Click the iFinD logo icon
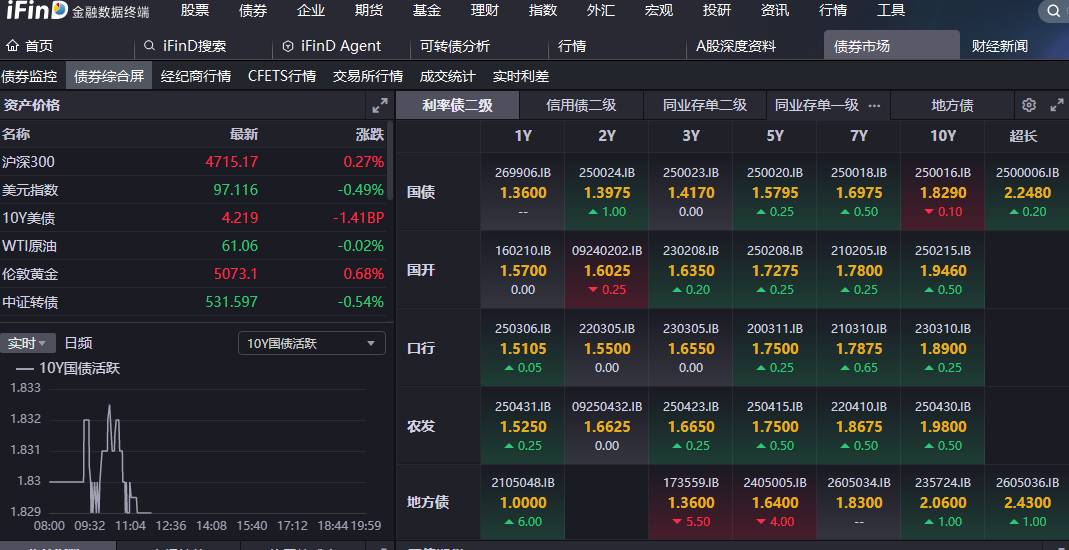Viewport: 1069px width, 550px height. tap(37, 10)
